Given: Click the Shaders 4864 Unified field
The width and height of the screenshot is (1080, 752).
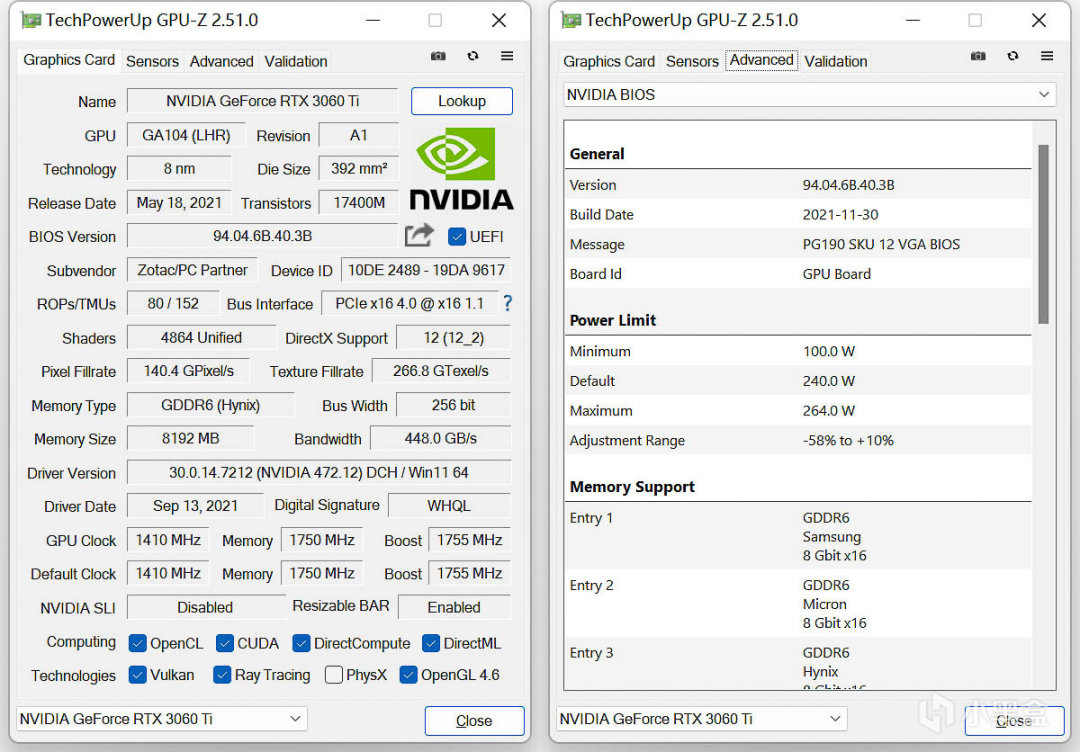Looking at the screenshot, I should point(201,337).
